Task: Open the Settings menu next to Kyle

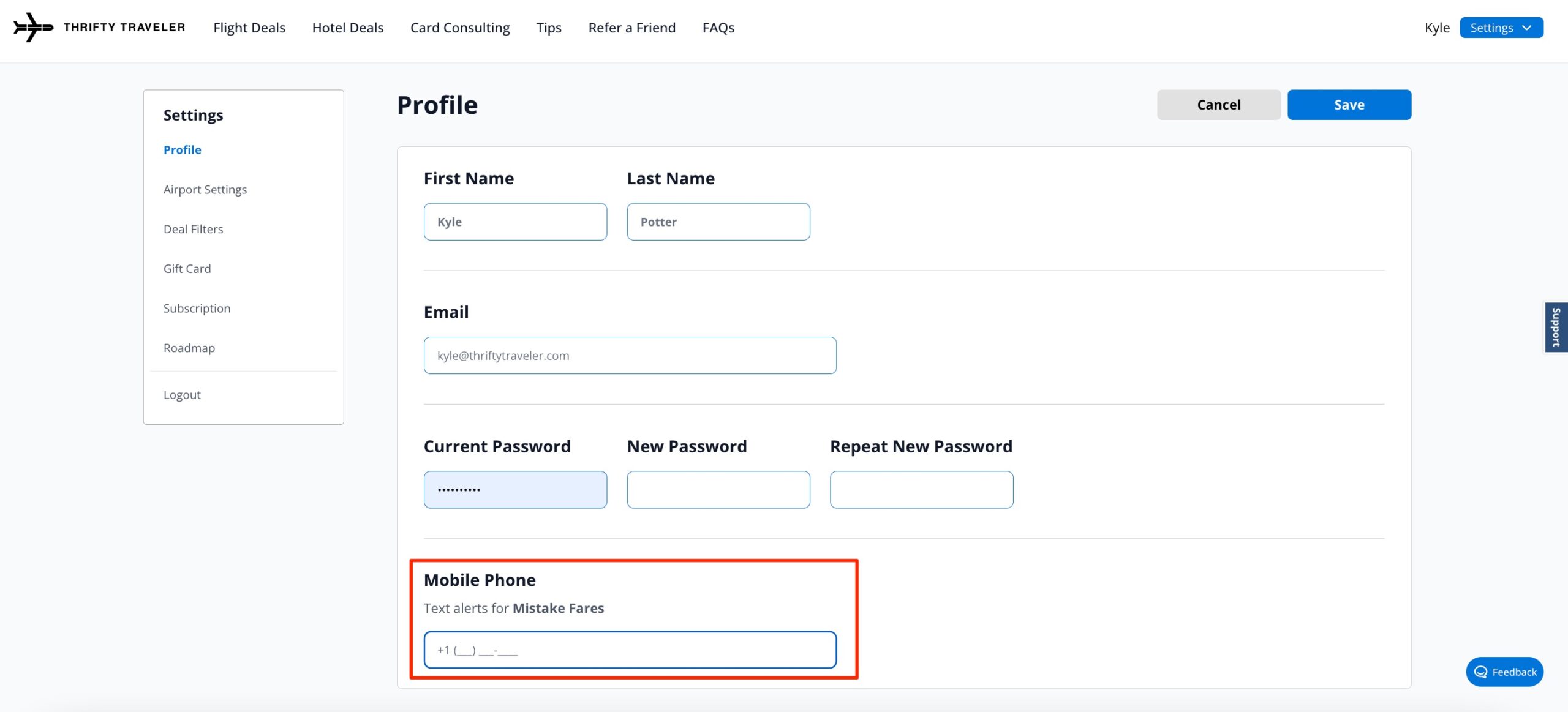Action: (x=1492, y=28)
